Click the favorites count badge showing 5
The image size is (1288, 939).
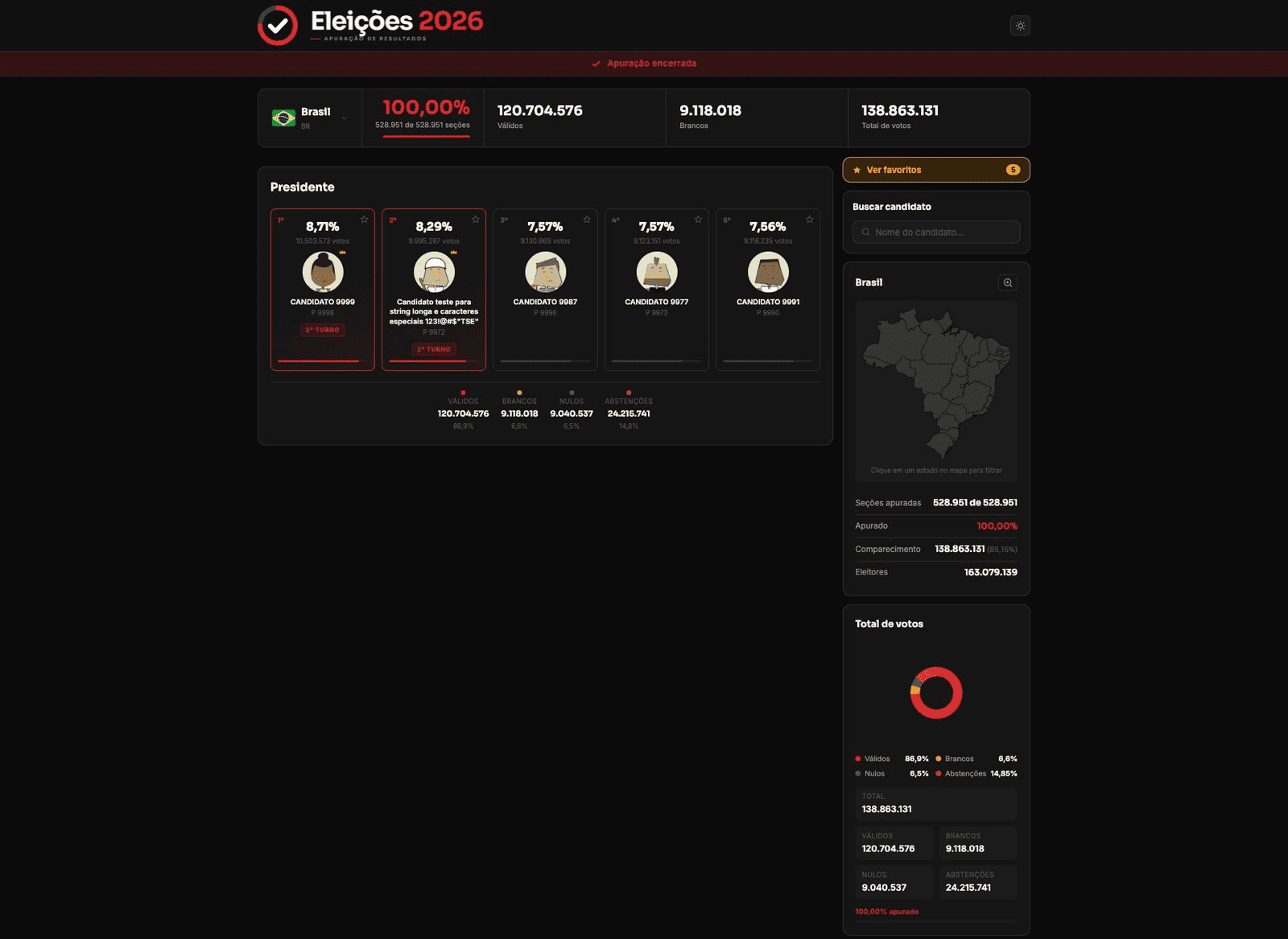(x=1013, y=170)
